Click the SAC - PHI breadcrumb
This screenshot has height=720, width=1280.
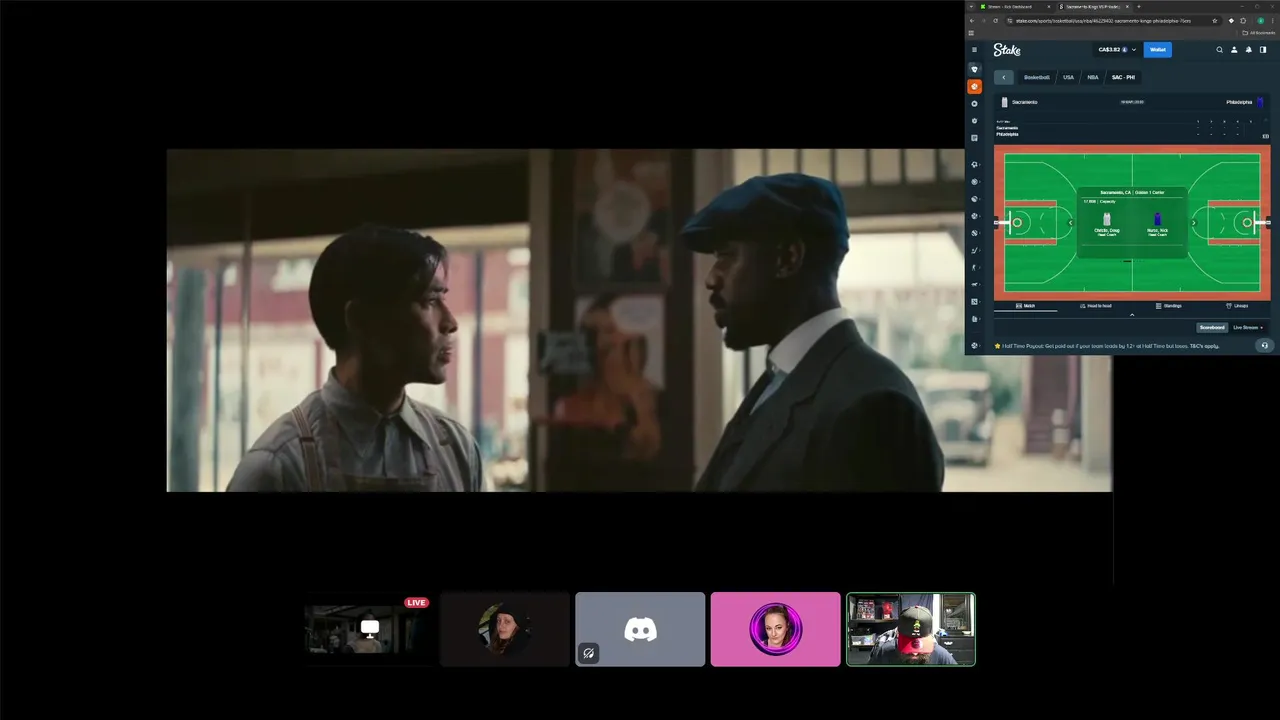click(1123, 77)
